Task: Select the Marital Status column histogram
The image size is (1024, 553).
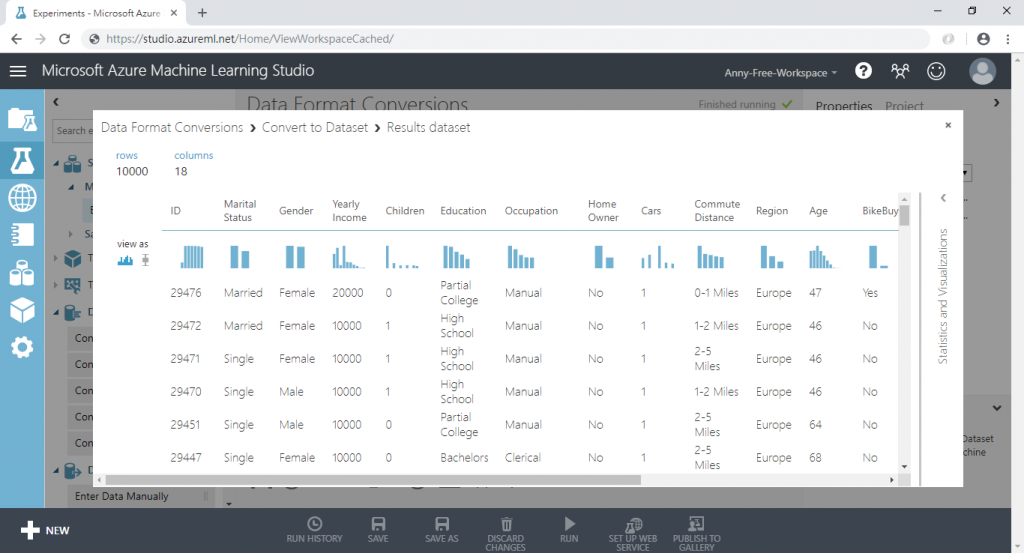Action: (240, 257)
